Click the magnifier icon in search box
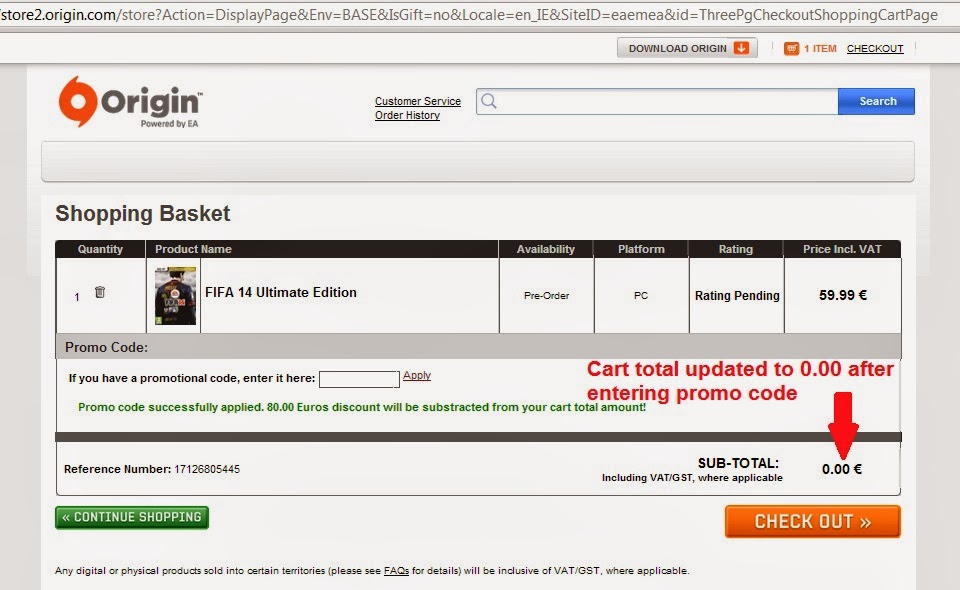 [489, 101]
